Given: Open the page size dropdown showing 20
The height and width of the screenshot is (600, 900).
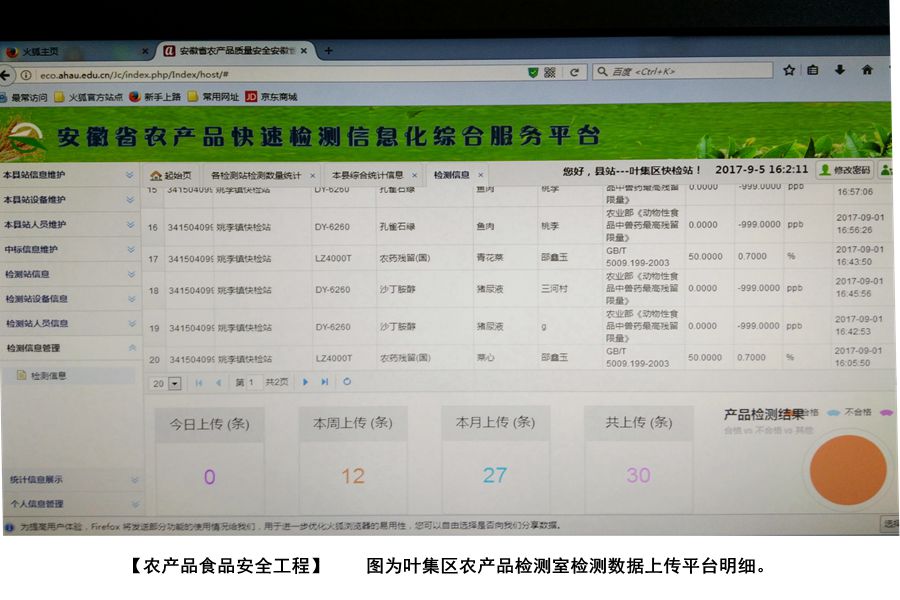Looking at the screenshot, I should 175,383.
